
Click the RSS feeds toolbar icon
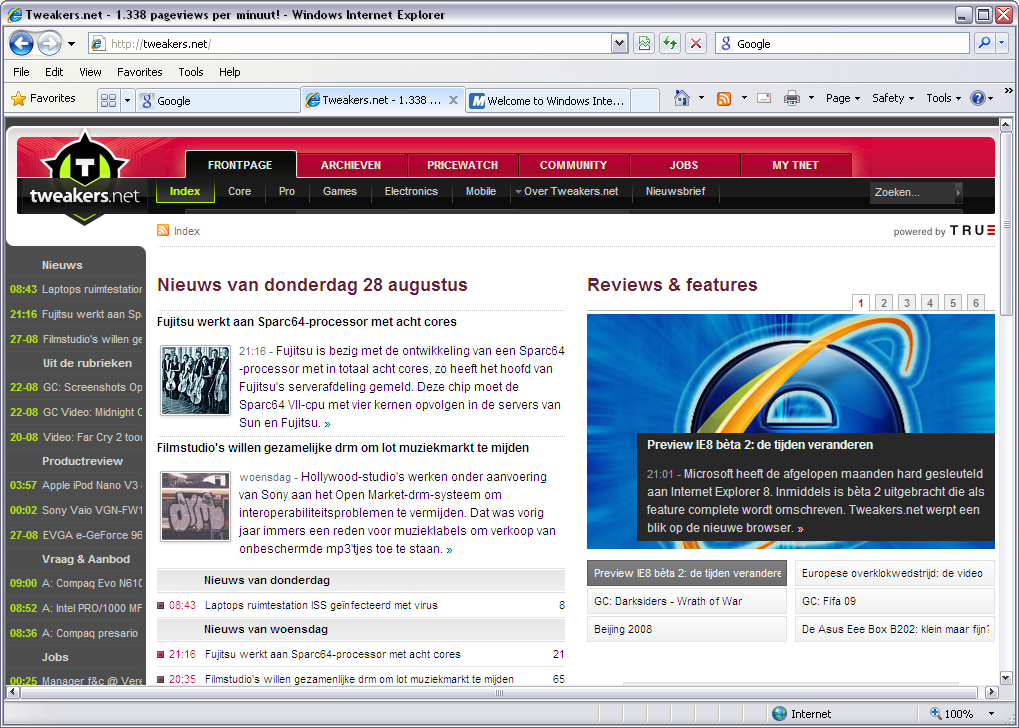pyautogui.click(x=724, y=99)
